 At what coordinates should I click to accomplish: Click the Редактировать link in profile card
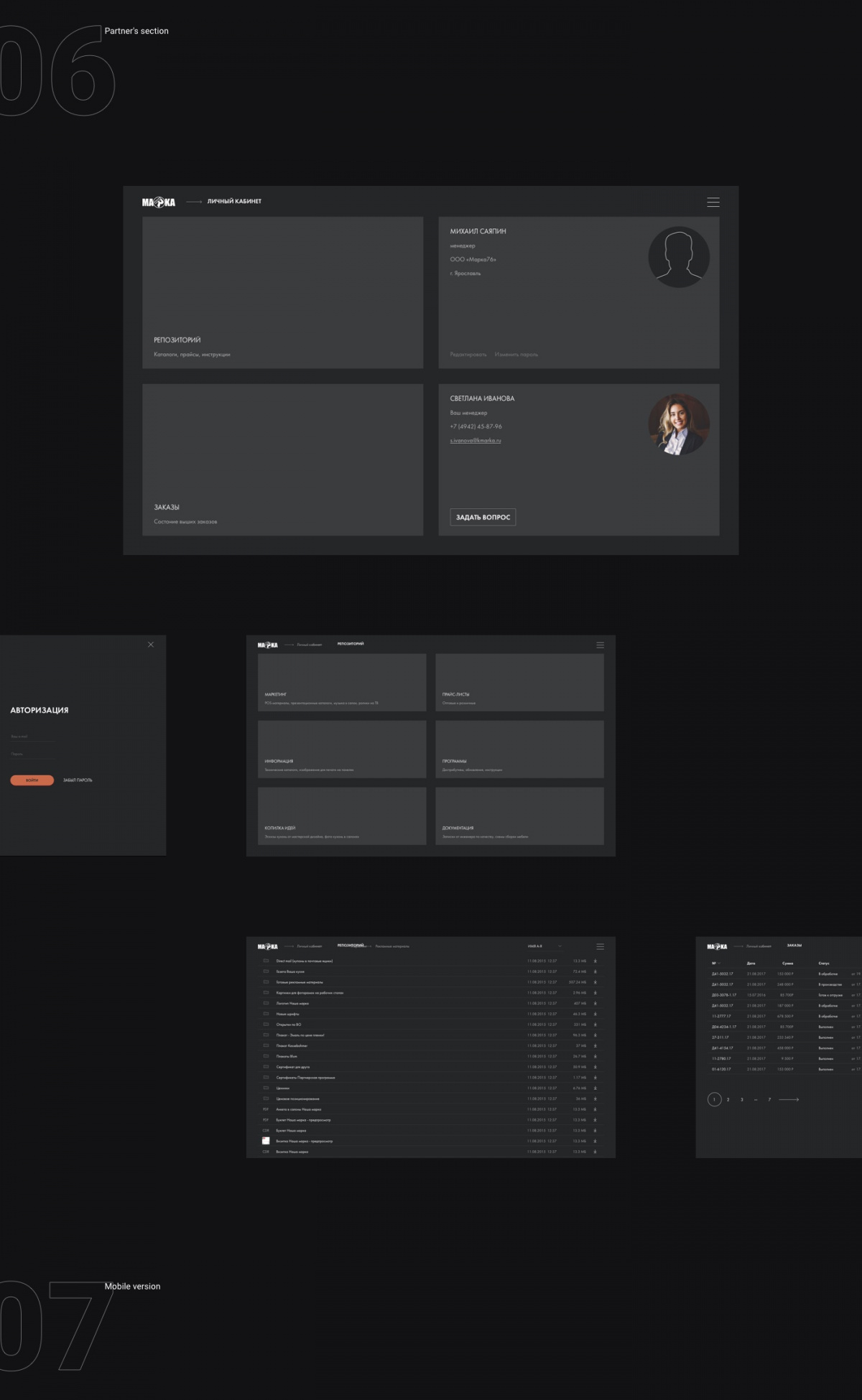(x=468, y=355)
